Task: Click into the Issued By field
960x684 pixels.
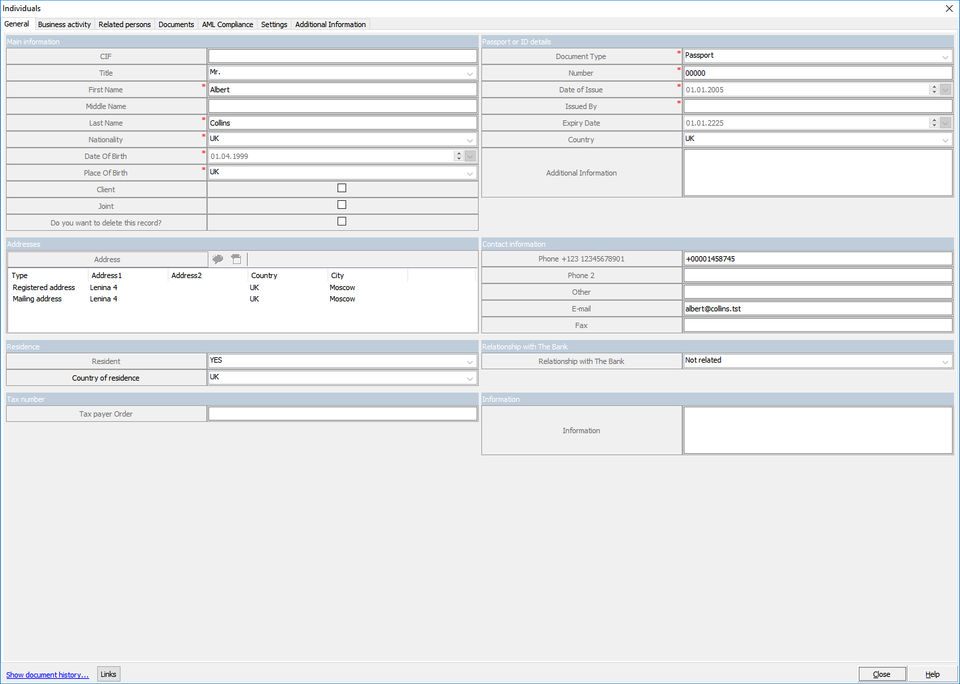Action: click(818, 106)
